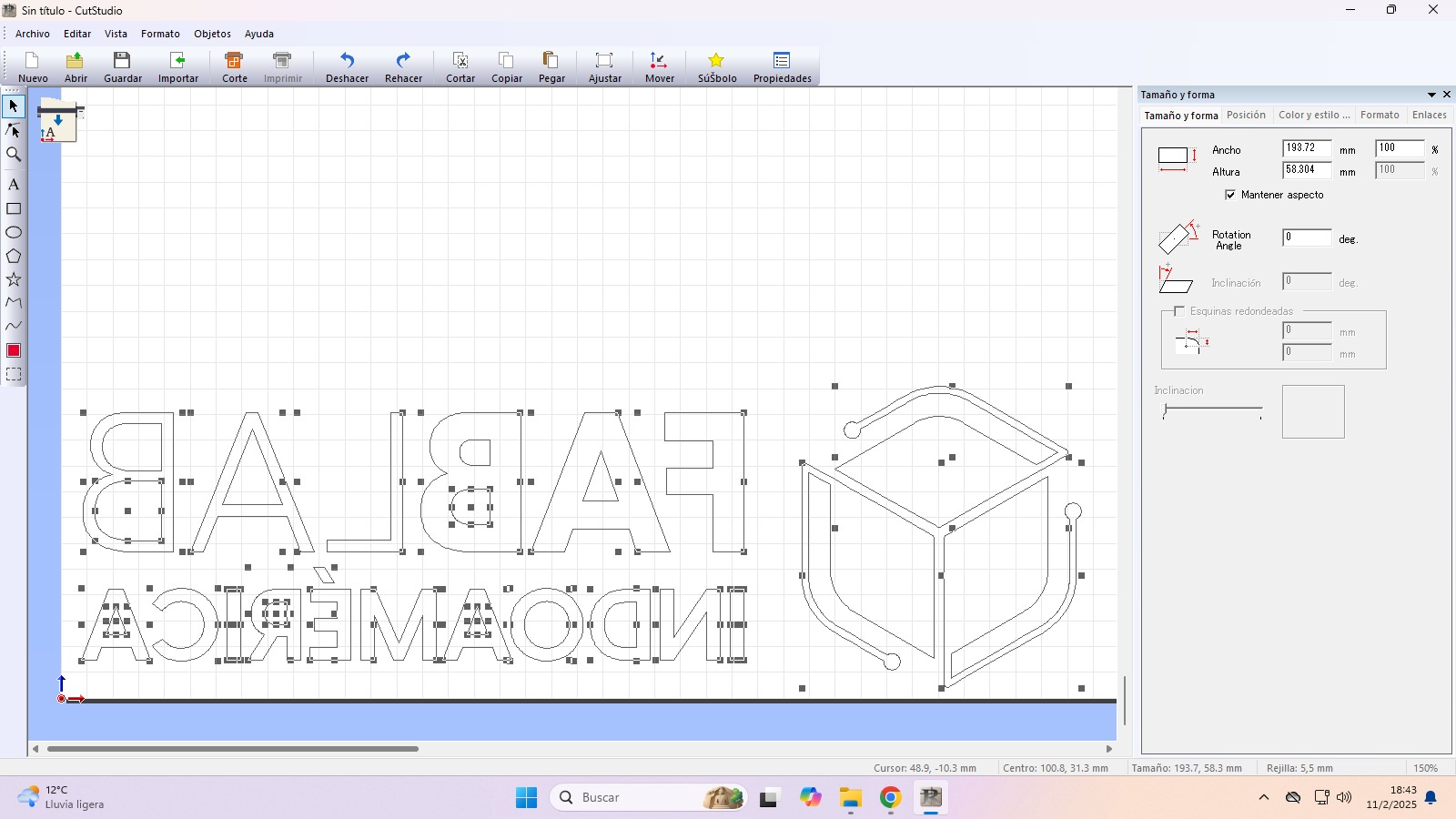1456x819 pixels.
Task: Open the Windows Start button
Action: 526,798
